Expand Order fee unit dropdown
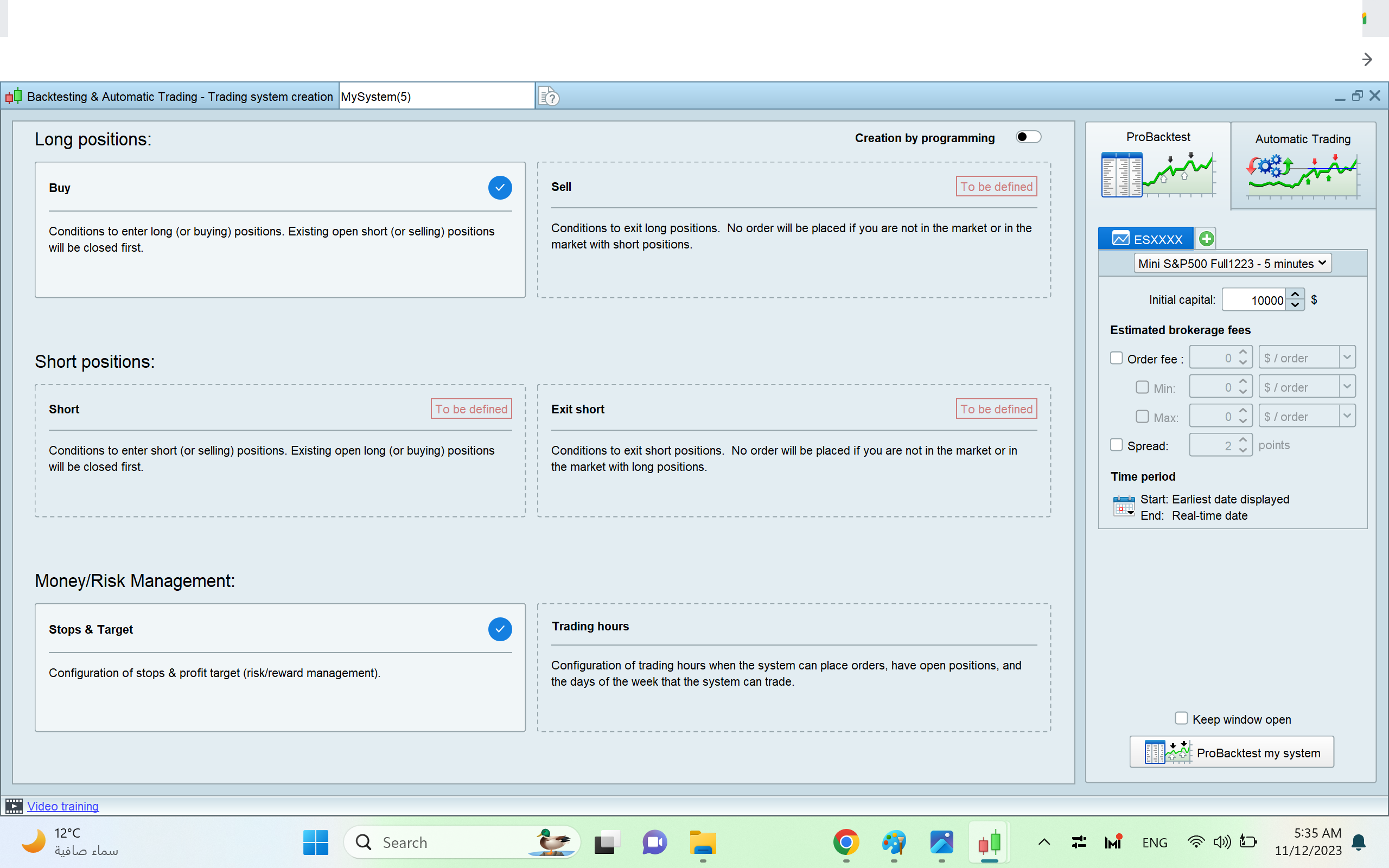The height and width of the screenshot is (868, 1389). (x=1347, y=357)
